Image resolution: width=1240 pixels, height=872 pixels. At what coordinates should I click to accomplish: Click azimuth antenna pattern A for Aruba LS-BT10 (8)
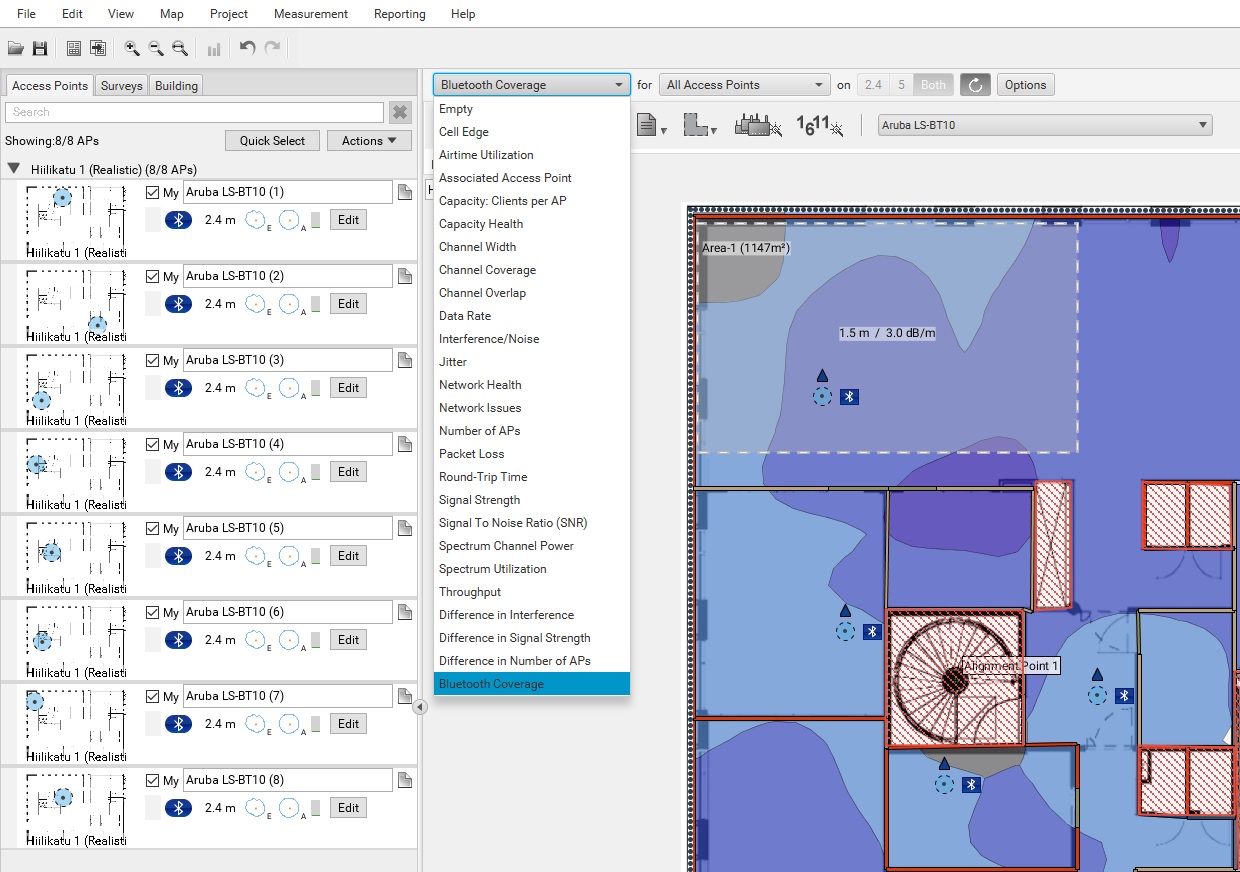291,808
